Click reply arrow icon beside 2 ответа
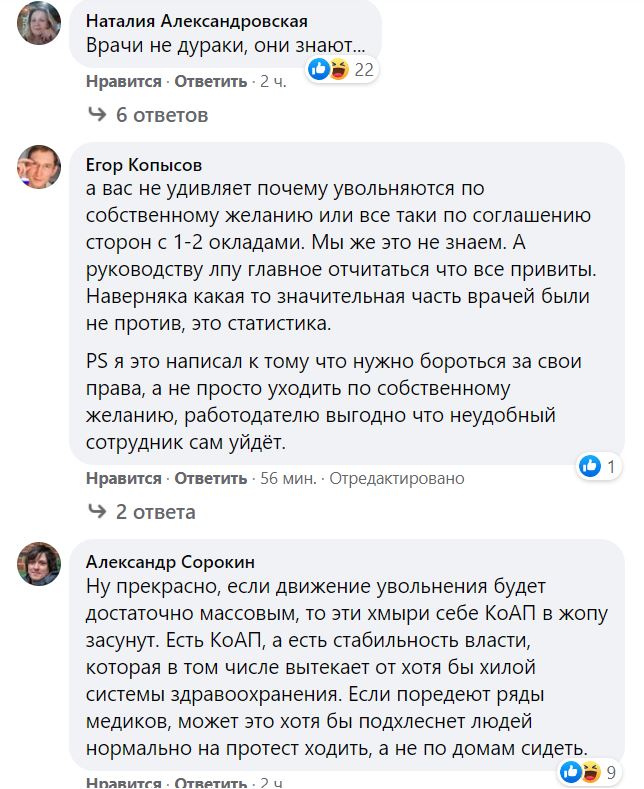Image resolution: width=644 pixels, height=789 pixels. pyautogui.click(x=97, y=512)
